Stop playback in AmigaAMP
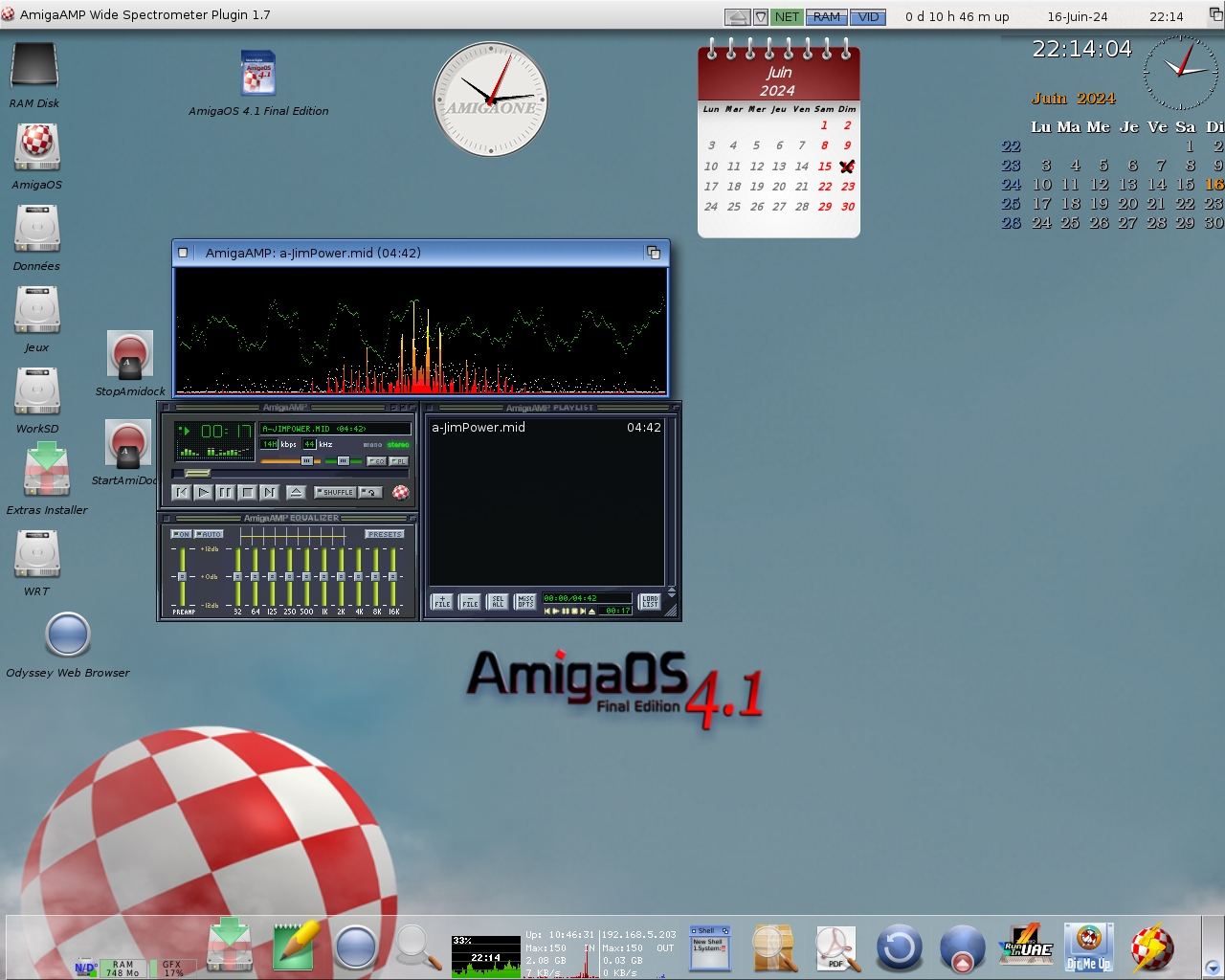Image resolution: width=1225 pixels, height=980 pixels. (247, 492)
